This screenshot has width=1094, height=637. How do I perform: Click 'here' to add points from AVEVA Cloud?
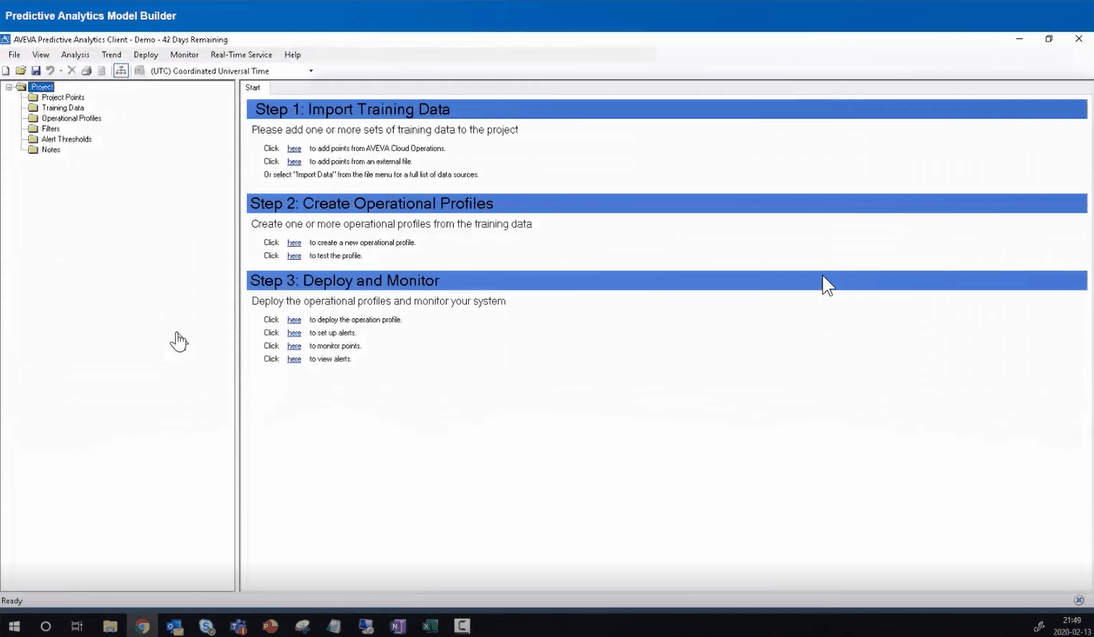point(294,149)
